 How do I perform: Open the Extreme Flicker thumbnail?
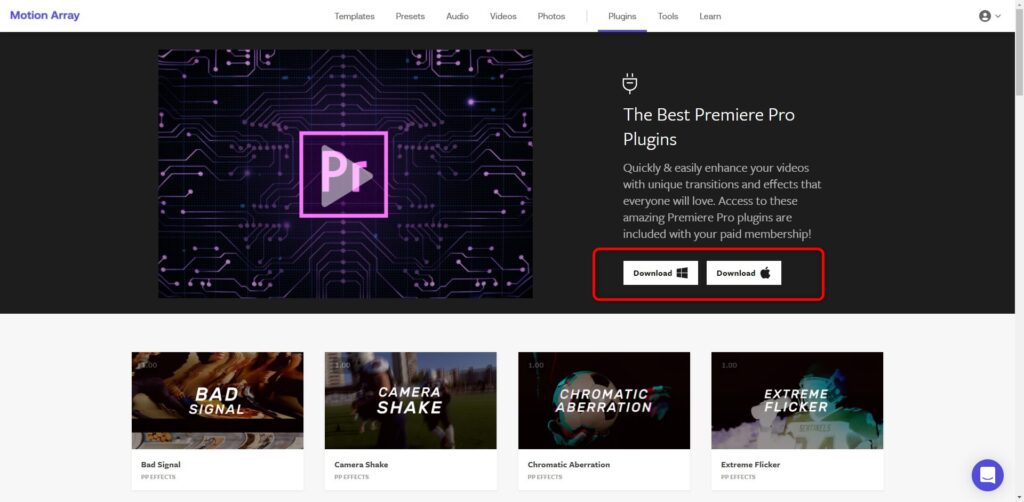click(x=797, y=400)
